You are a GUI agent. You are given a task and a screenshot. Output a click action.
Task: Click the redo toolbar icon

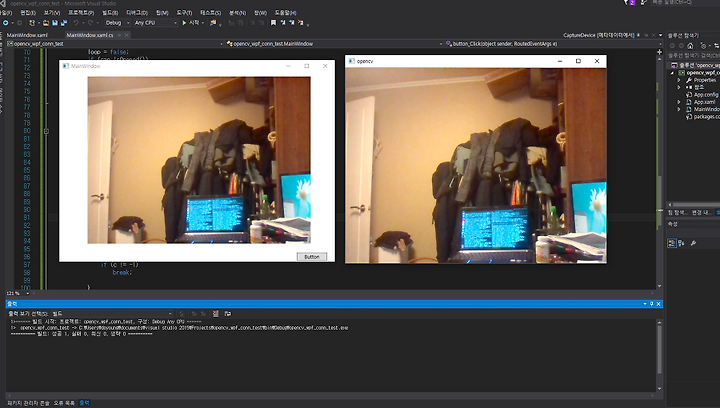coord(90,22)
